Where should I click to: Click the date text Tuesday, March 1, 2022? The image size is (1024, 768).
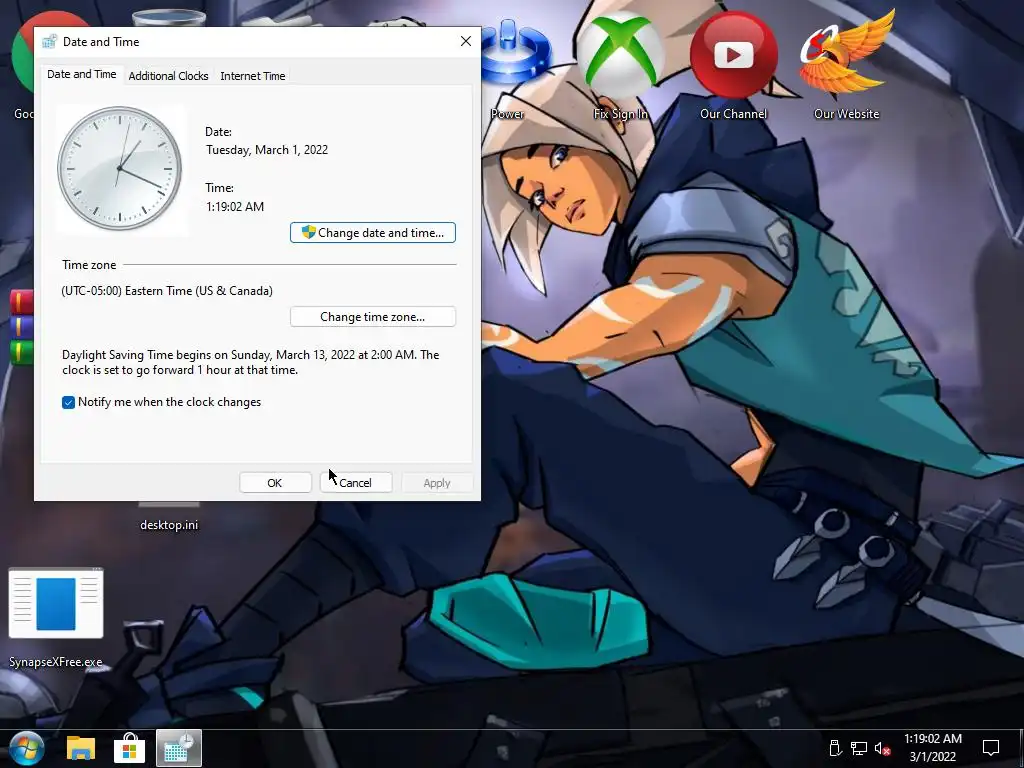click(x=267, y=150)
